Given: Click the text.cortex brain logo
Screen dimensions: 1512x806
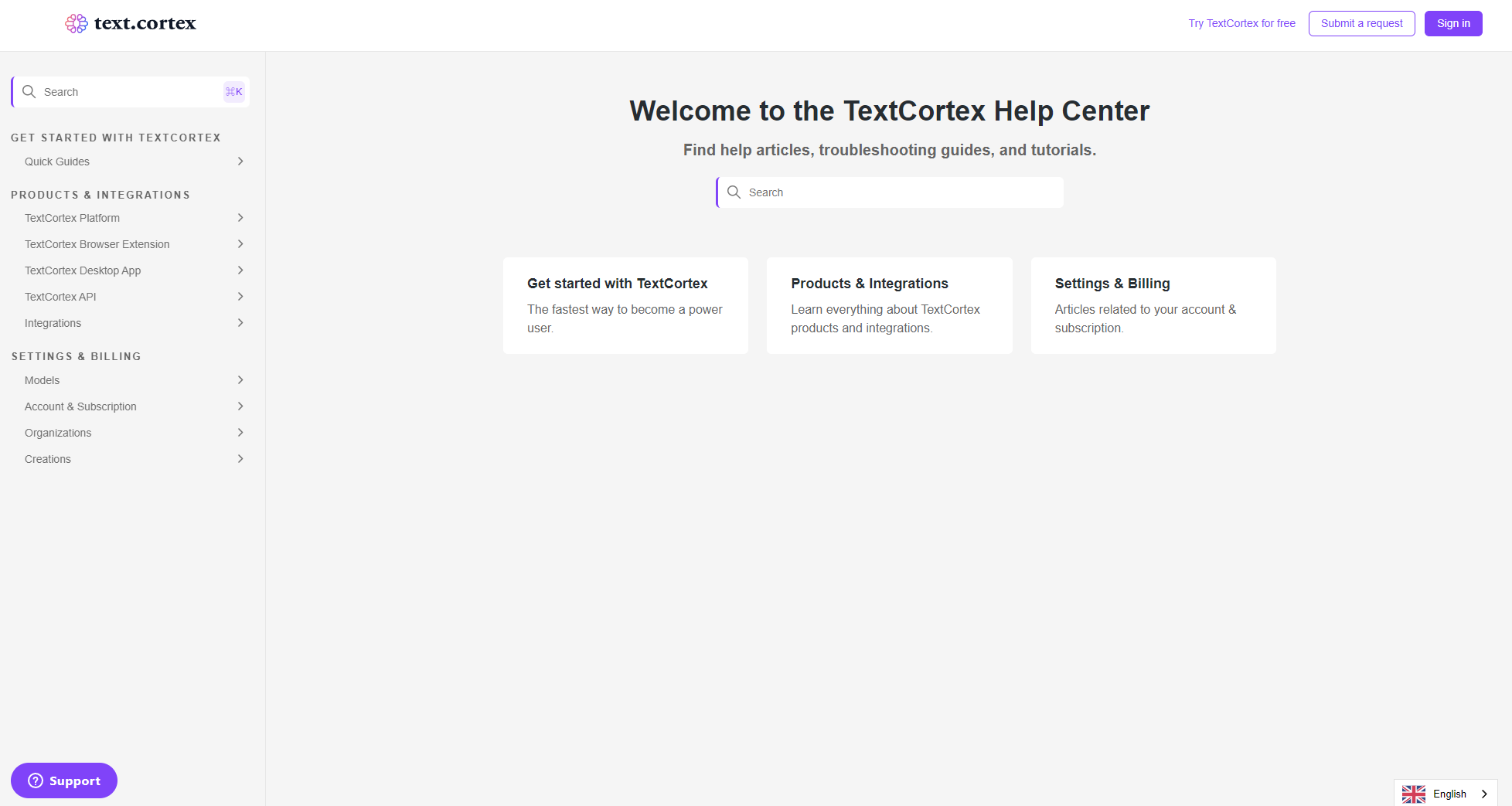Looking at the screenshot, I should pyautogui.click(x=77, y=24).
